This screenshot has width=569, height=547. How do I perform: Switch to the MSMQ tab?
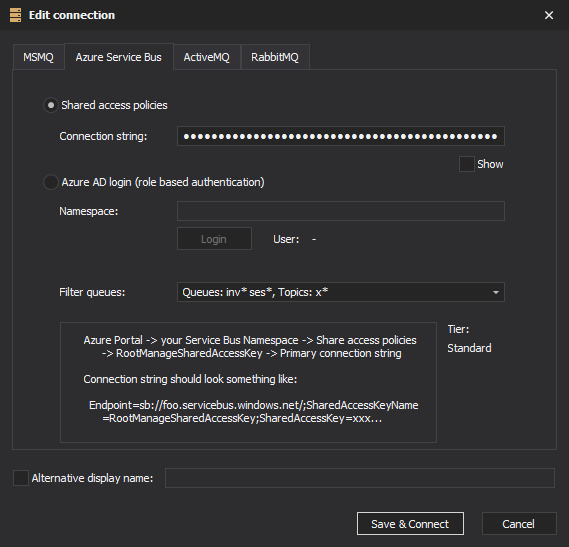[38, 57]
